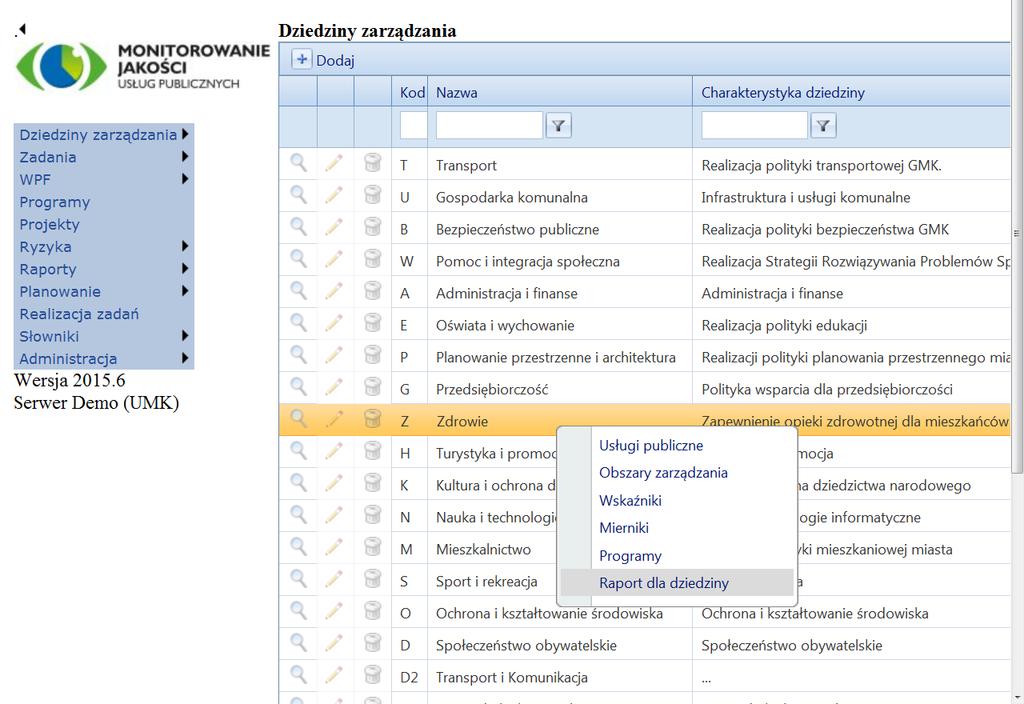View details of Gospodarka komunalna row

tap(298, 195)
